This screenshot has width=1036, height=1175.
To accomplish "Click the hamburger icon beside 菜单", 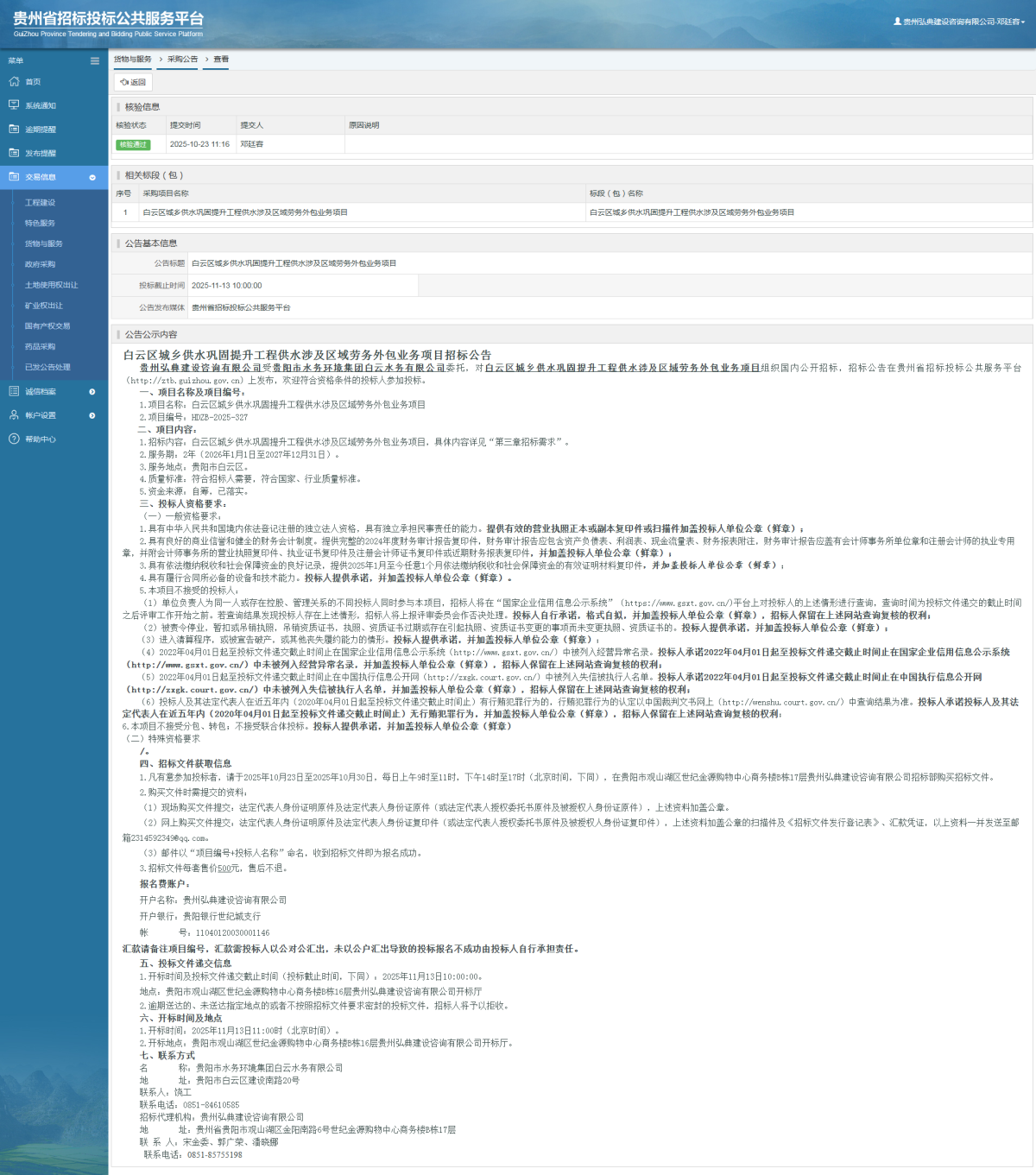I will coord(95,60).
